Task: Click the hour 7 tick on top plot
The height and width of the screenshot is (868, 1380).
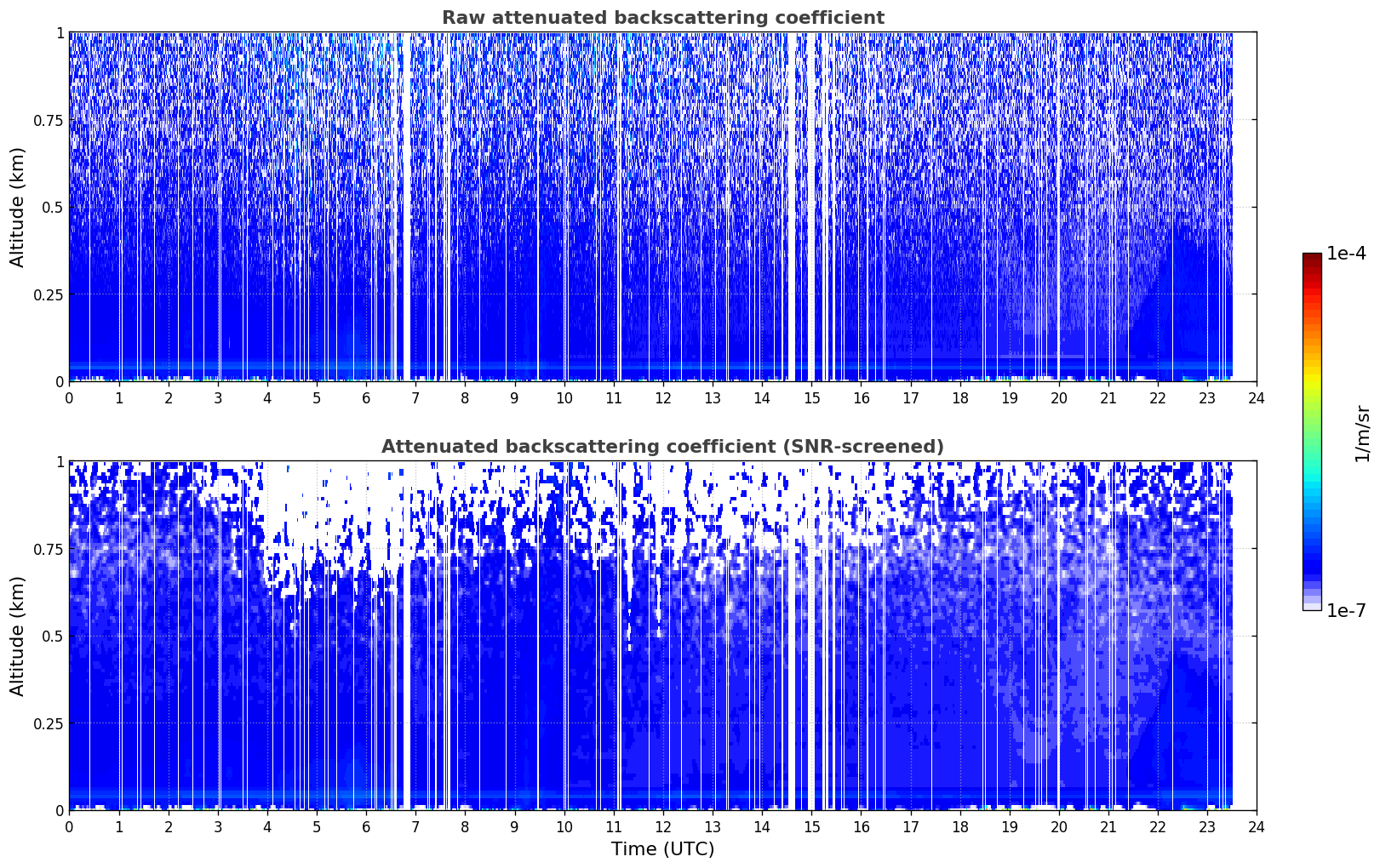Action: tap(415, 398)
